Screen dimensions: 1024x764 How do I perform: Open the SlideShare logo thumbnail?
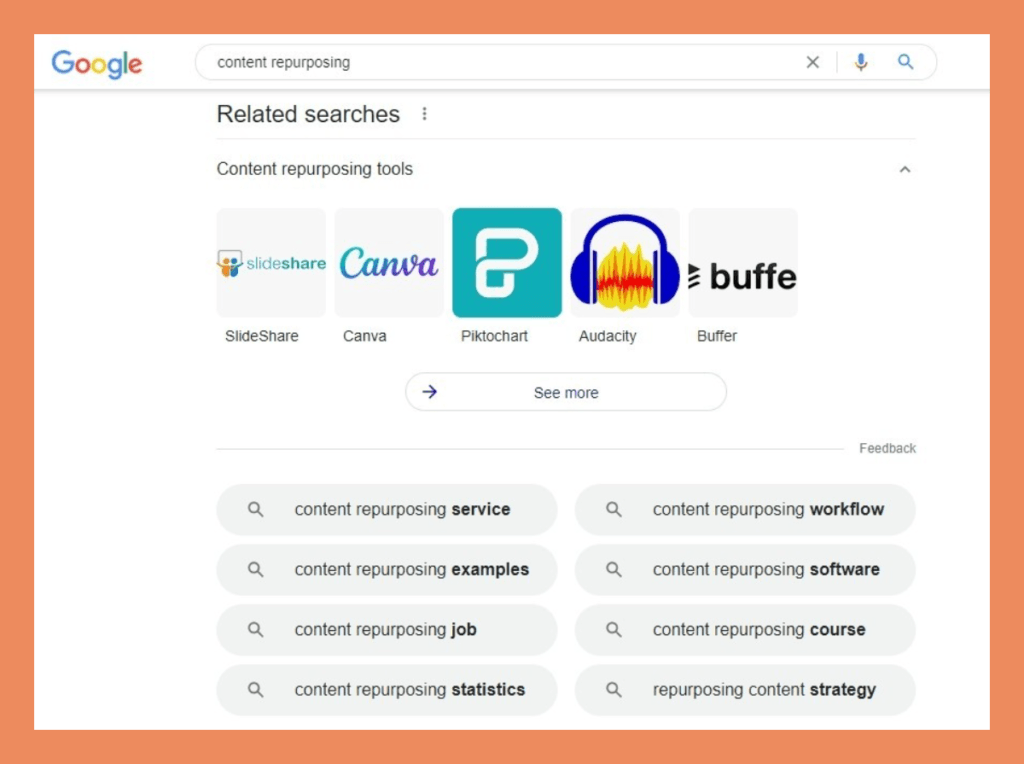(x=271, y=263)
